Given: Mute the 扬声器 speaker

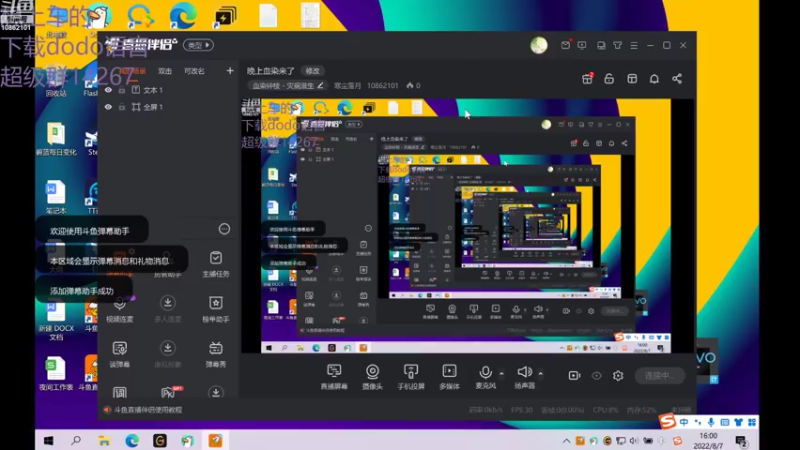Looking at the screenshot, I should [524, 377].
